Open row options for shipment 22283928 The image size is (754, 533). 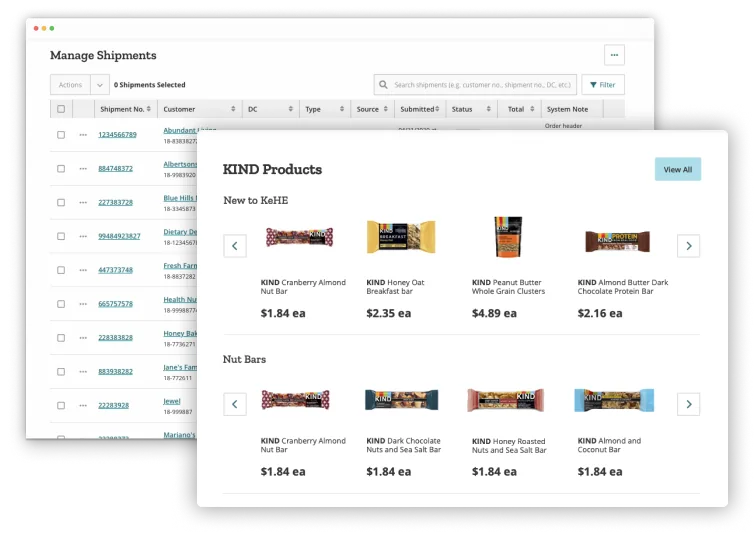[83, 406]
